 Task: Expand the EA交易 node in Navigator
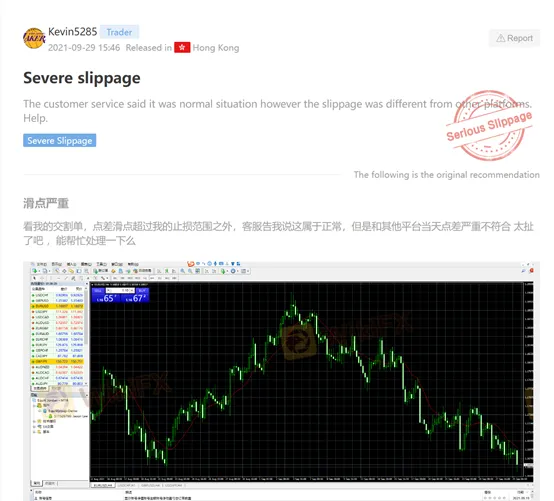(x=34, y=426)
